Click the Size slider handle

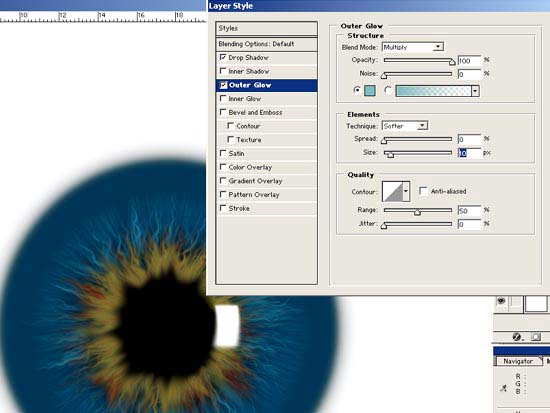[x=391, y=154]
